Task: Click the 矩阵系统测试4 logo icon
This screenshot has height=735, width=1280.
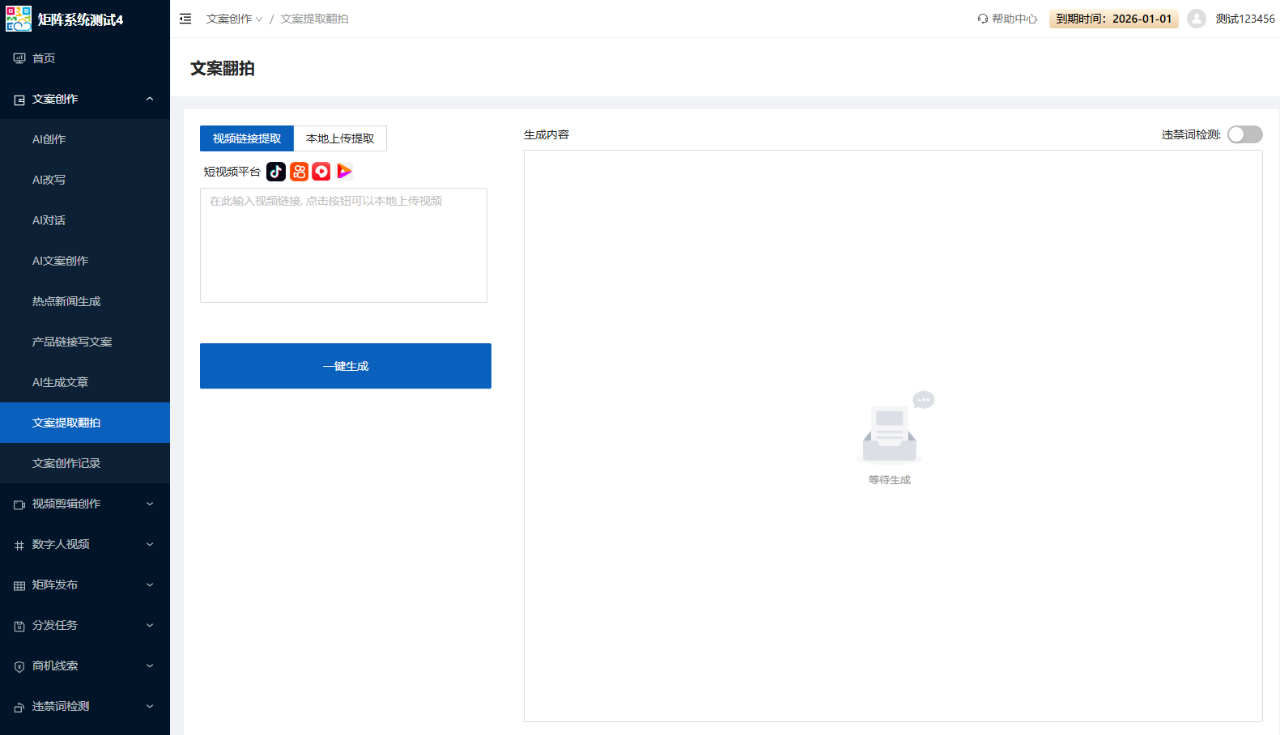Action: [19, 19]
